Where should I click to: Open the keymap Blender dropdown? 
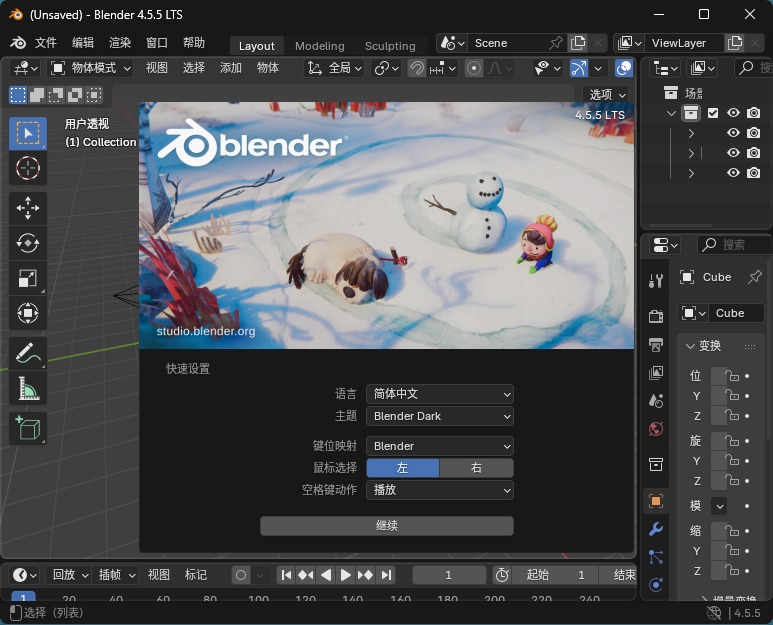(x=440, y=446)
